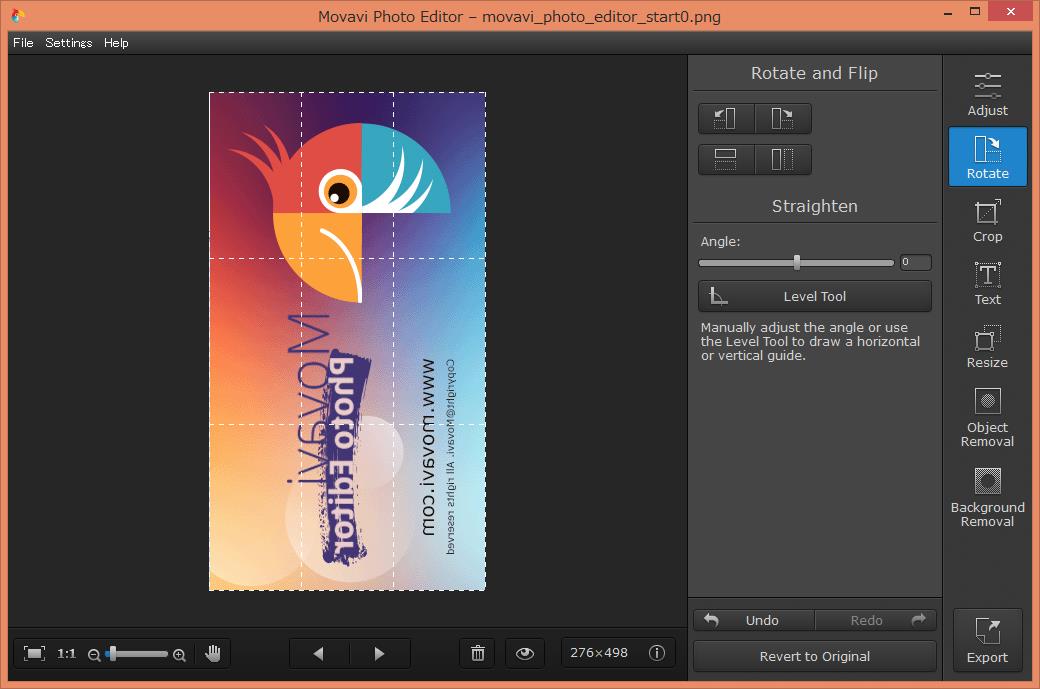Select the Rotate tool in sidebar

(988, 157)
